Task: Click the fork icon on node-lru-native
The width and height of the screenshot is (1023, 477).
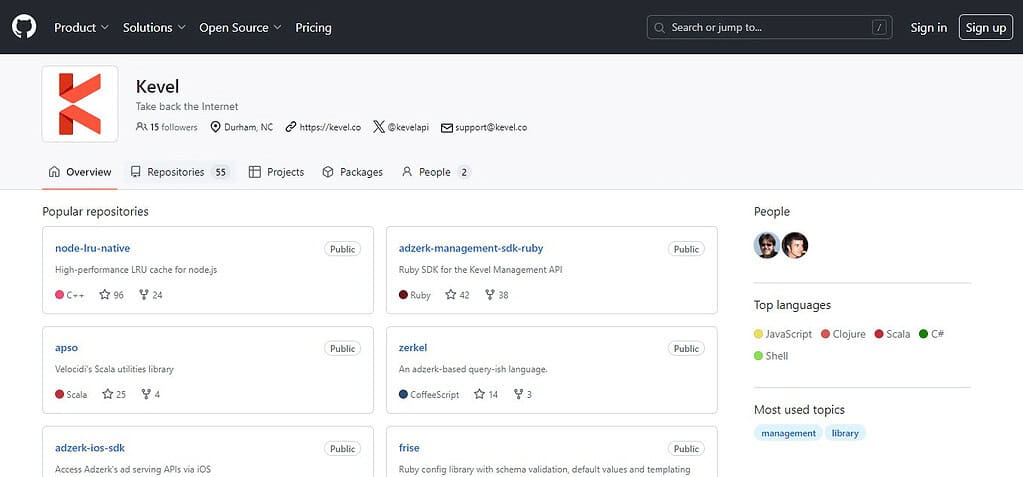Action: (x=144, y=294)
